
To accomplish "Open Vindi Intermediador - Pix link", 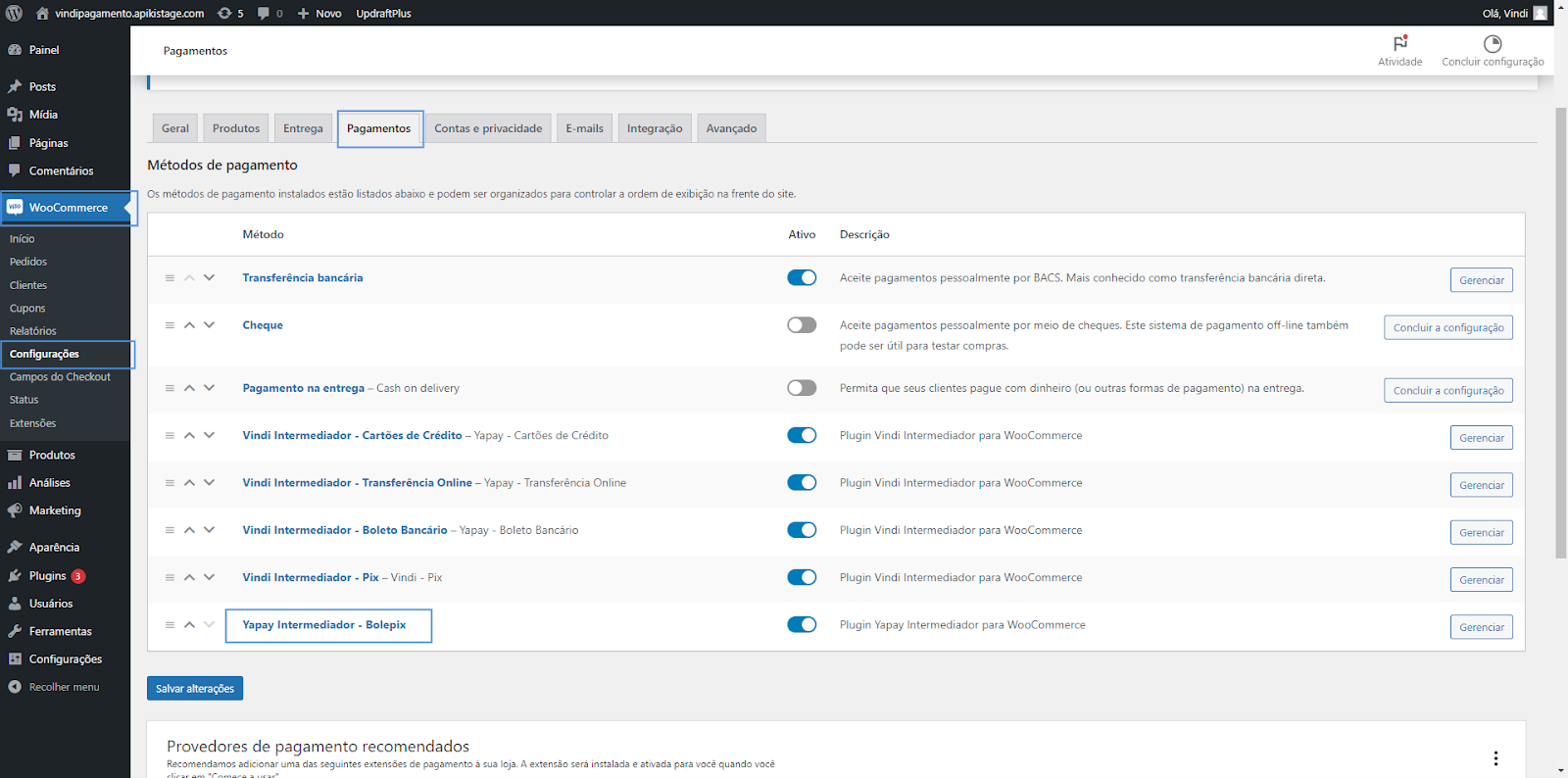I will (311, 577).
